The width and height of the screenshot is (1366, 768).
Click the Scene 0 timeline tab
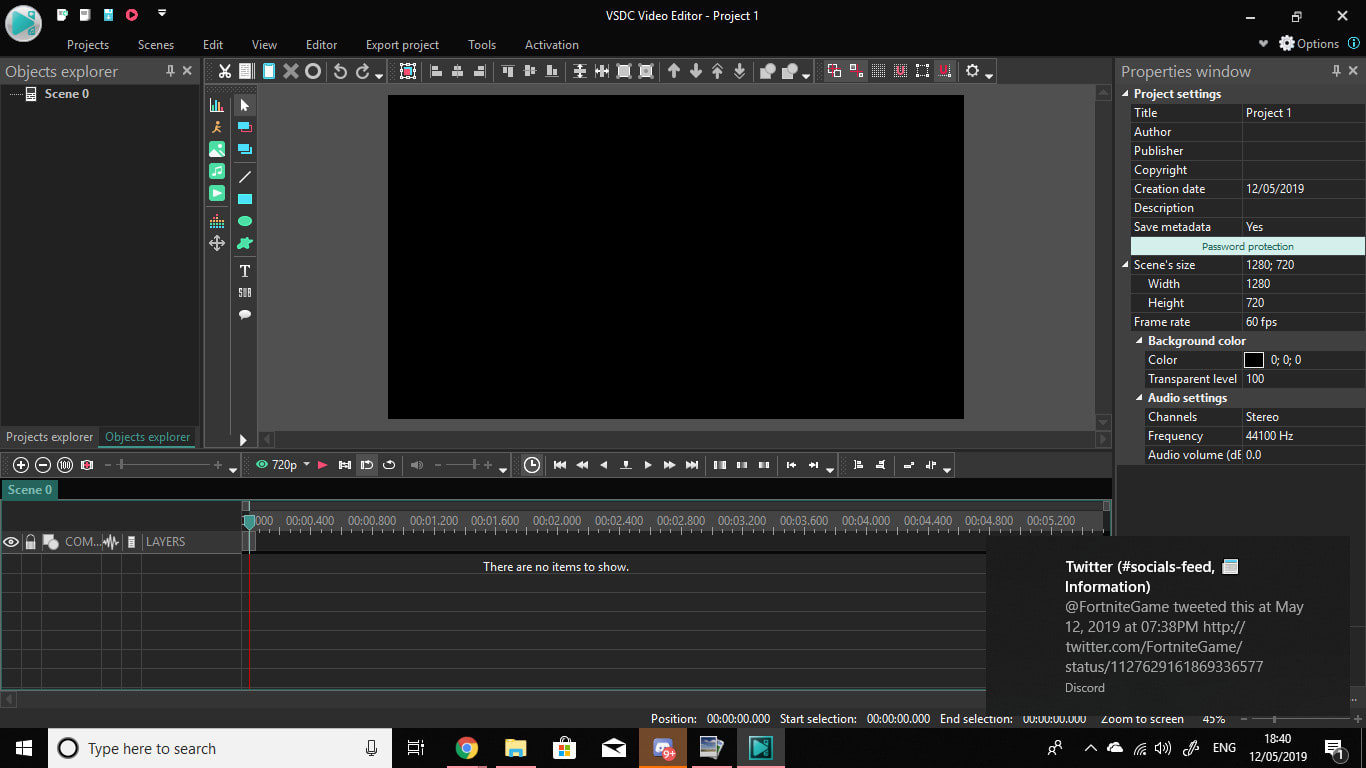coord(29,490)
